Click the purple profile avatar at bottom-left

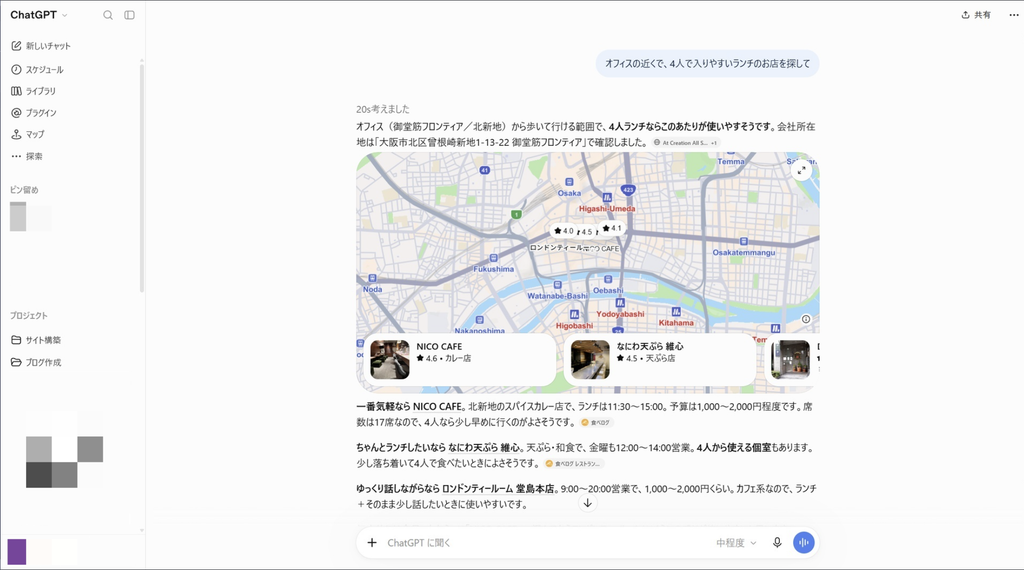pyautogui.click(x=17, y=552)
